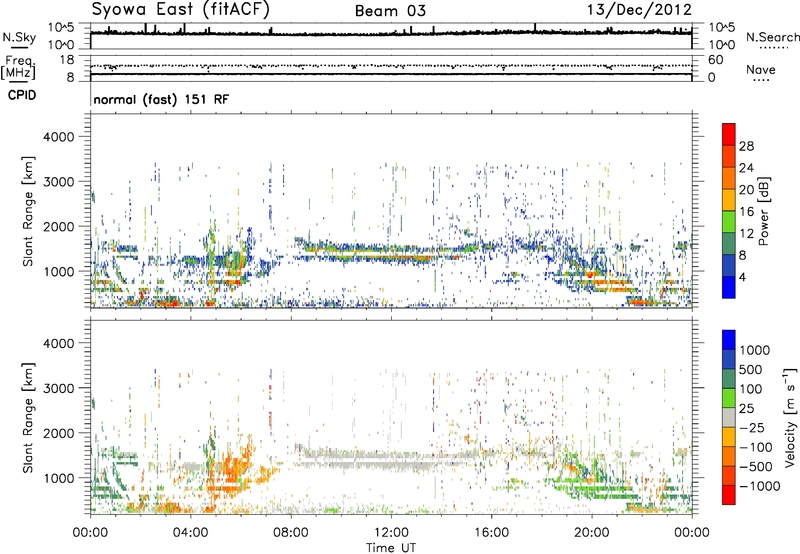Click the '04:00' time axis label
The image size is (800, 554).
pyautogui.click(x=191, y=533)
